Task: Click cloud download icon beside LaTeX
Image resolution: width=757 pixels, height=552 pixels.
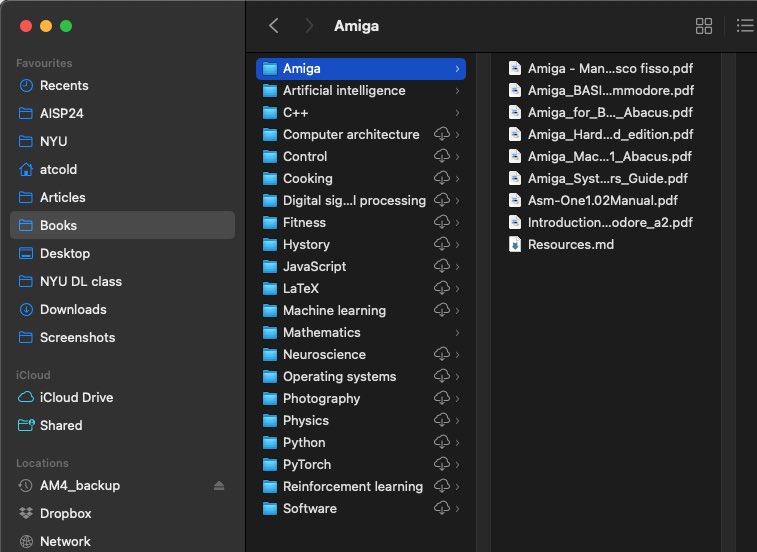Action: click(x=442, y=288)
